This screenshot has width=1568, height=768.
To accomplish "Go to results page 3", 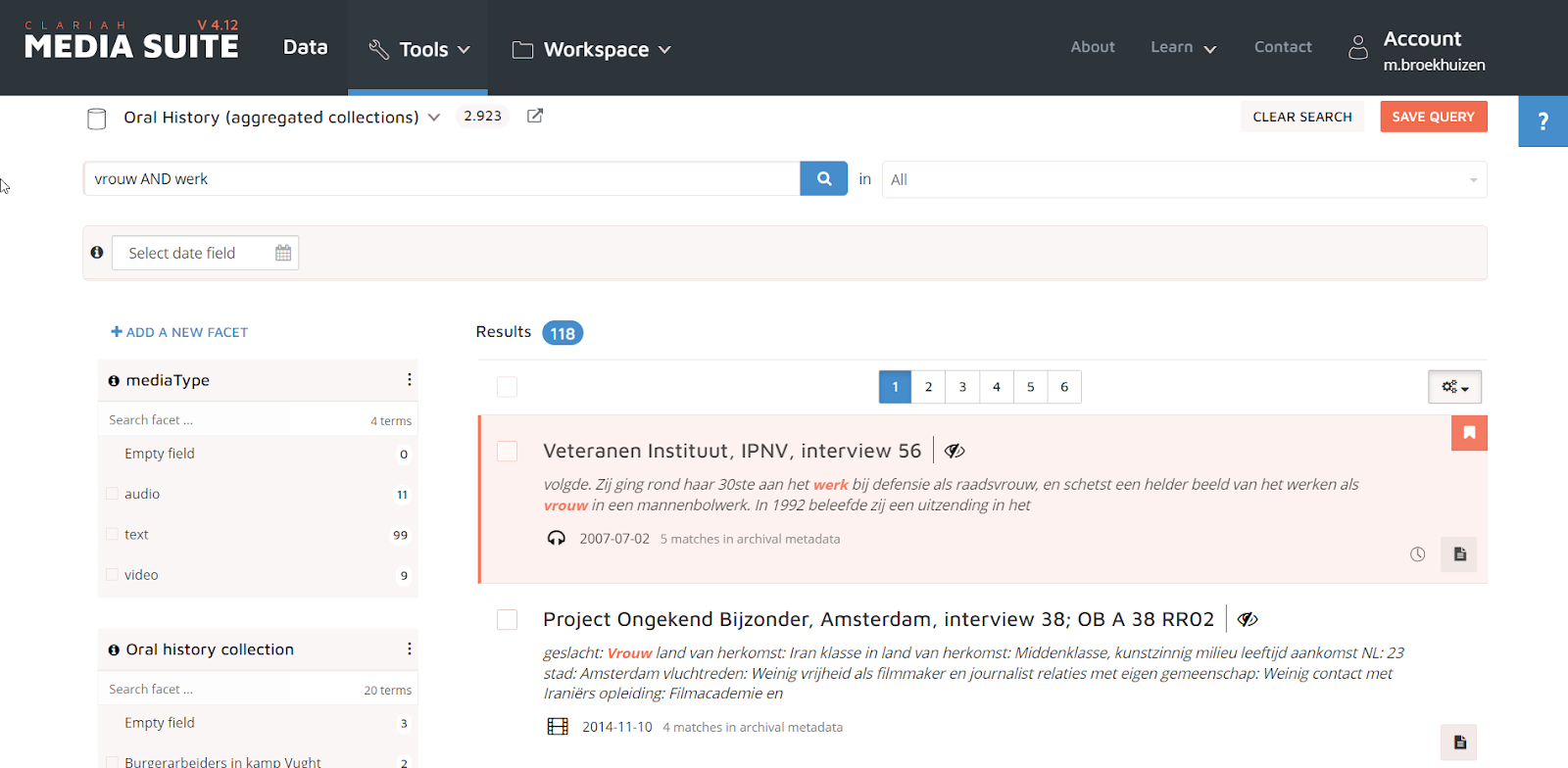I will [x=962, y=387].
